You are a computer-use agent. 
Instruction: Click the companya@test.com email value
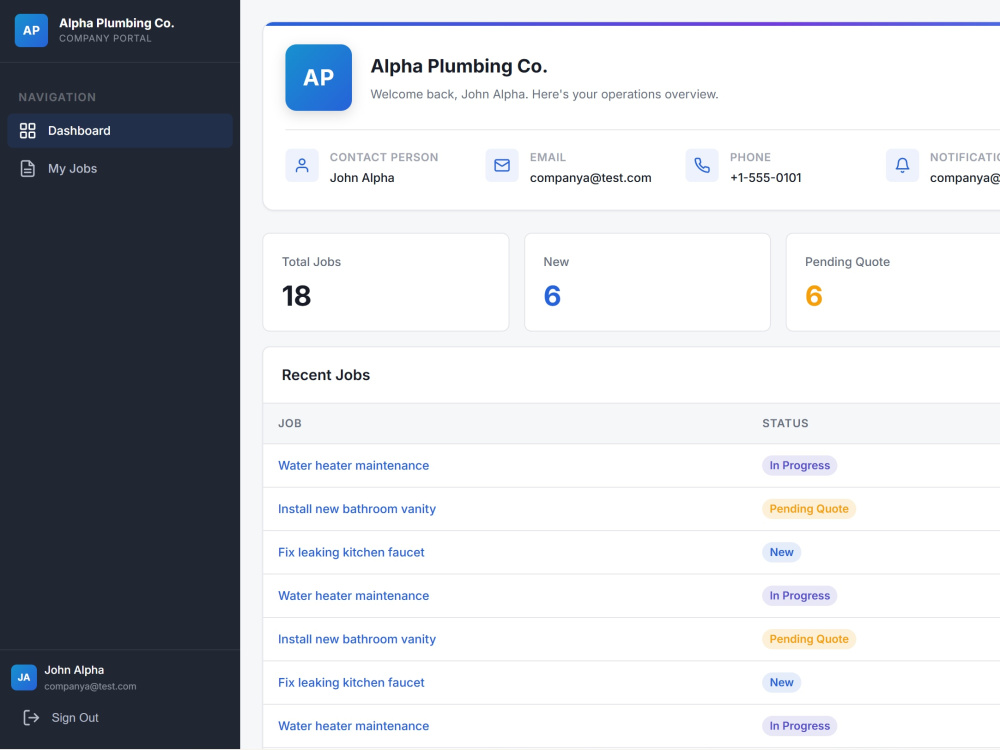[x=591, y=178]
